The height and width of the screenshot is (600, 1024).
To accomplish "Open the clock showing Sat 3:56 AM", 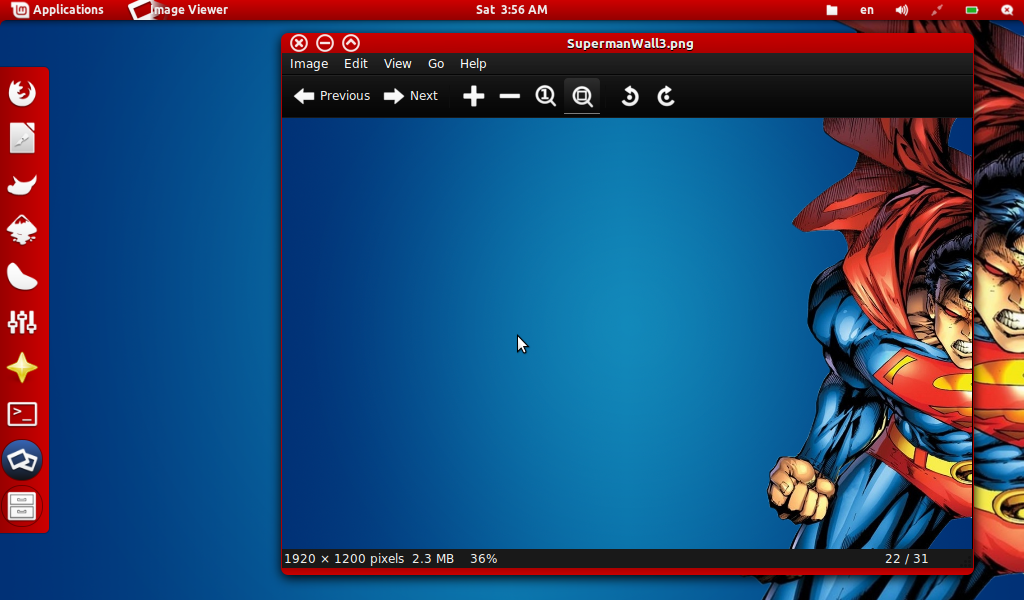I will click(x=511, y=10).
